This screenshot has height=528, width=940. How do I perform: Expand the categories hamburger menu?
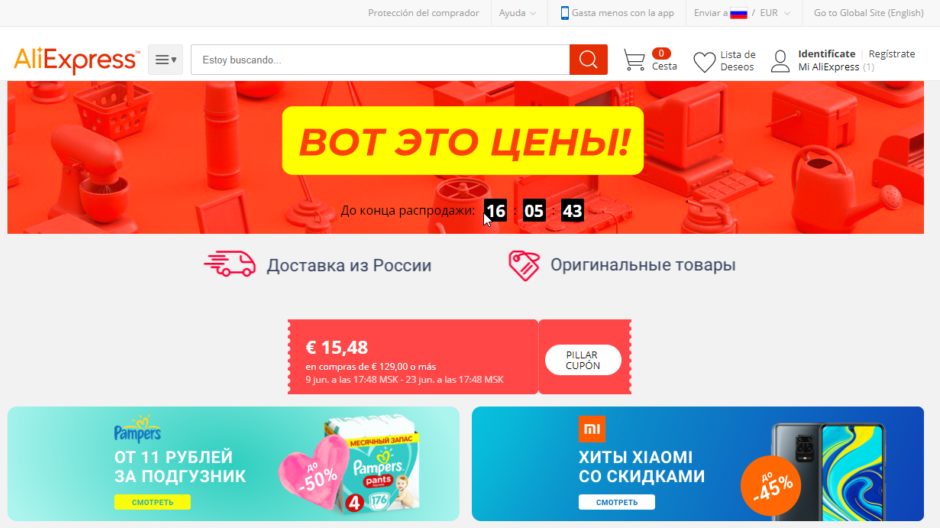pos(165,59)
